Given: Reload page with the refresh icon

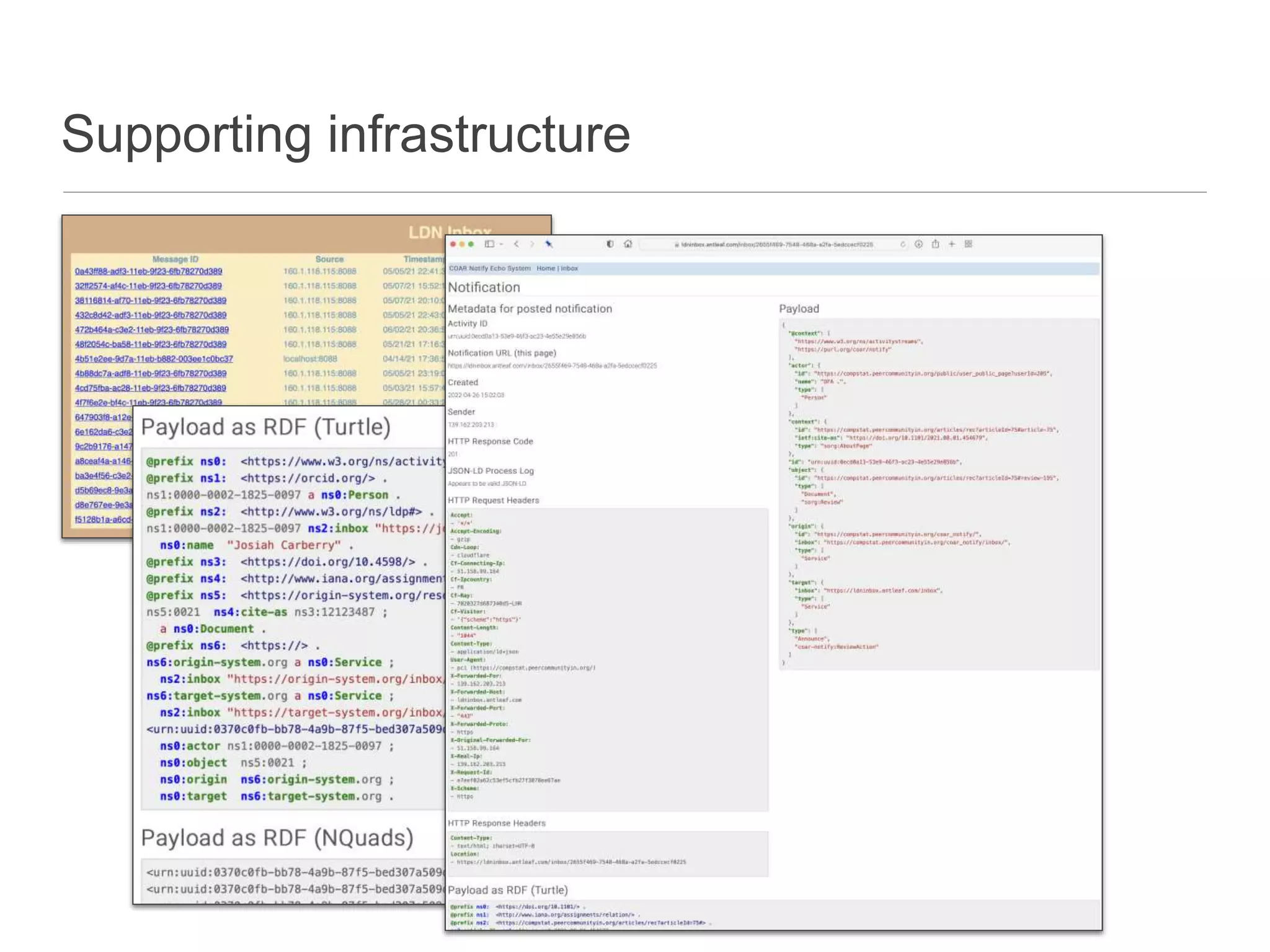Looking at the screenshot, I should point(903,244).
